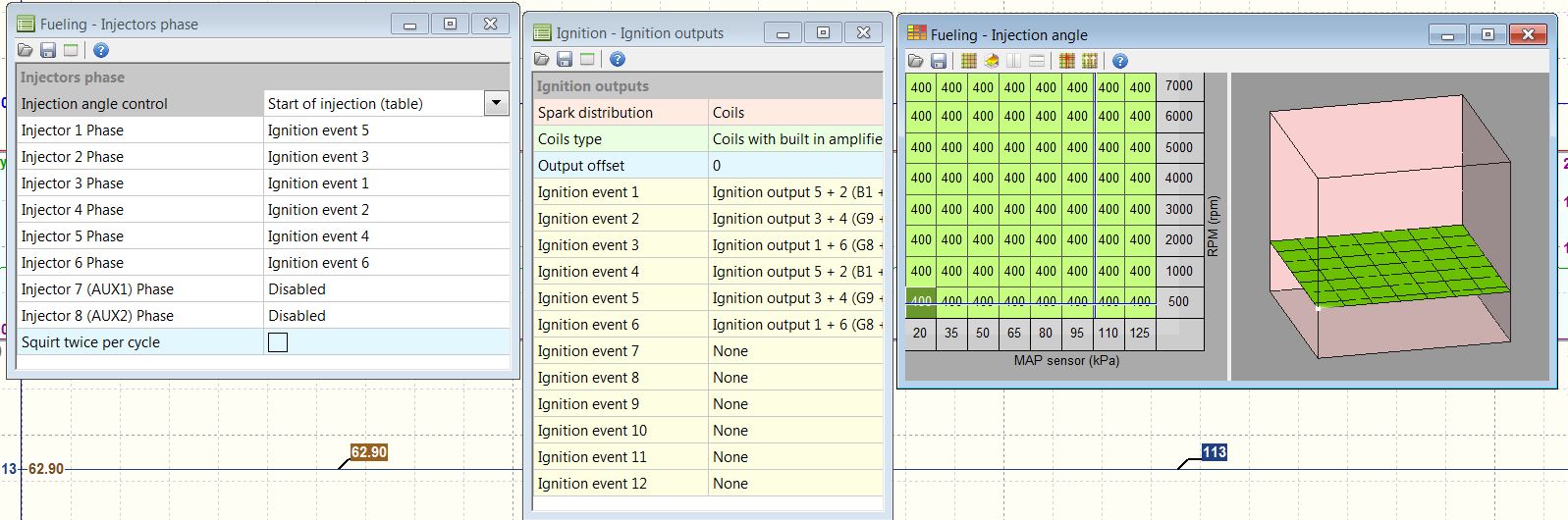Expand the Injection angle control dropdown
Viewport: 1568px width, 520px height.
point(497,103)
